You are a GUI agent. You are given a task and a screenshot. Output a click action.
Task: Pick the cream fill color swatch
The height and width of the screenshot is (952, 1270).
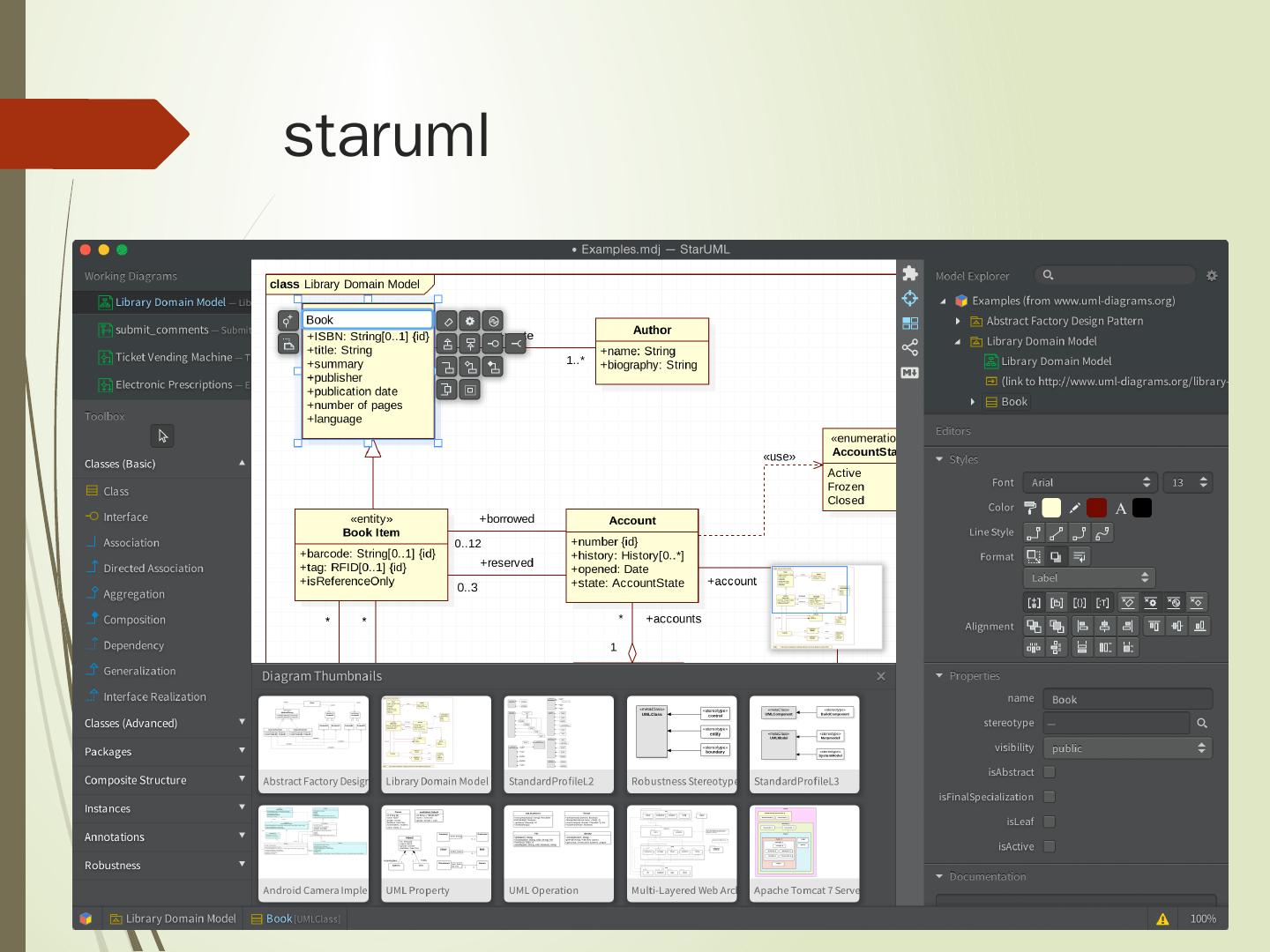pyautogui.click(x=1051, y=508)
